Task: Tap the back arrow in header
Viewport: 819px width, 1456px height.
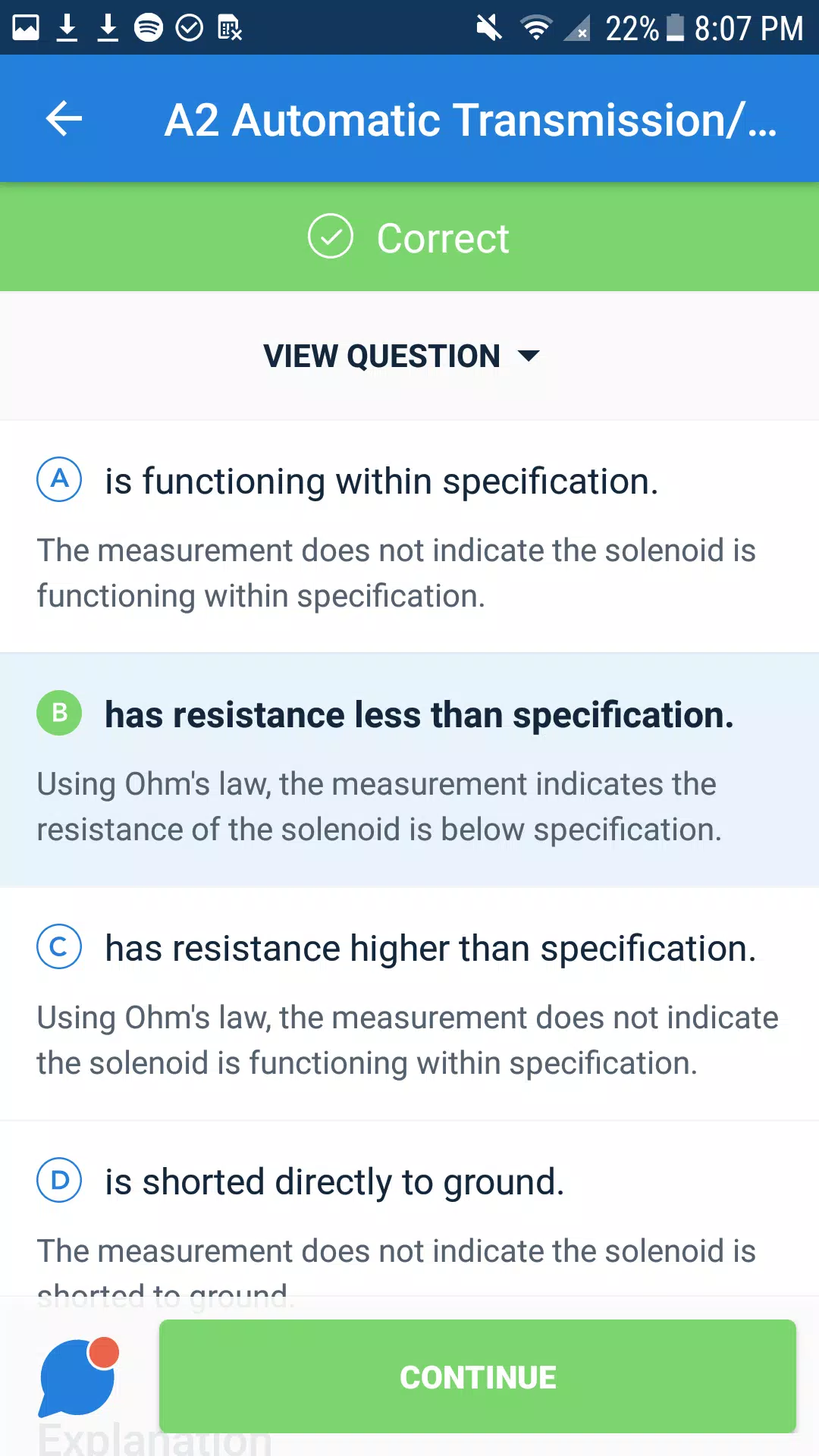Action: [x=64, y=119]
